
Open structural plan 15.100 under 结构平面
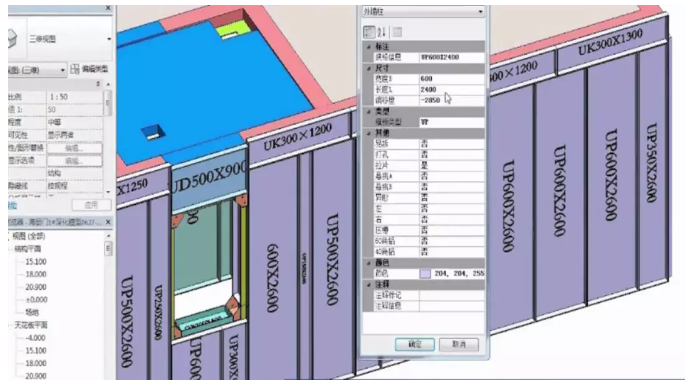(36, 262)
